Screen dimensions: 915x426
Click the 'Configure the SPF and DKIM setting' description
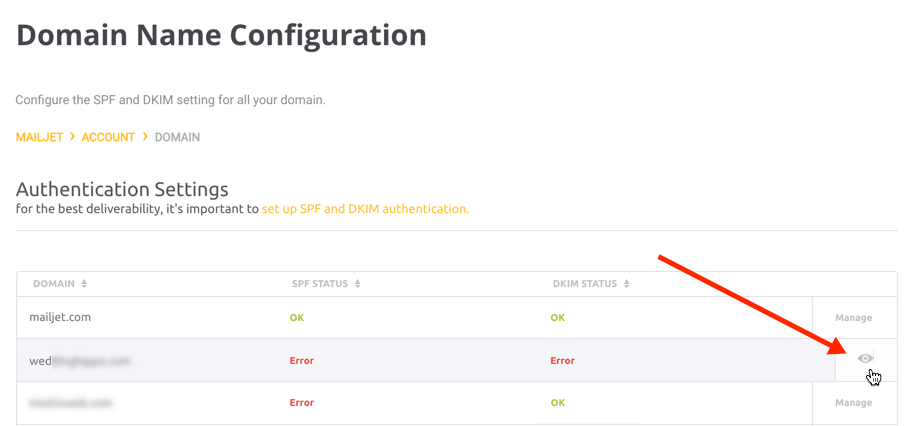170,100
